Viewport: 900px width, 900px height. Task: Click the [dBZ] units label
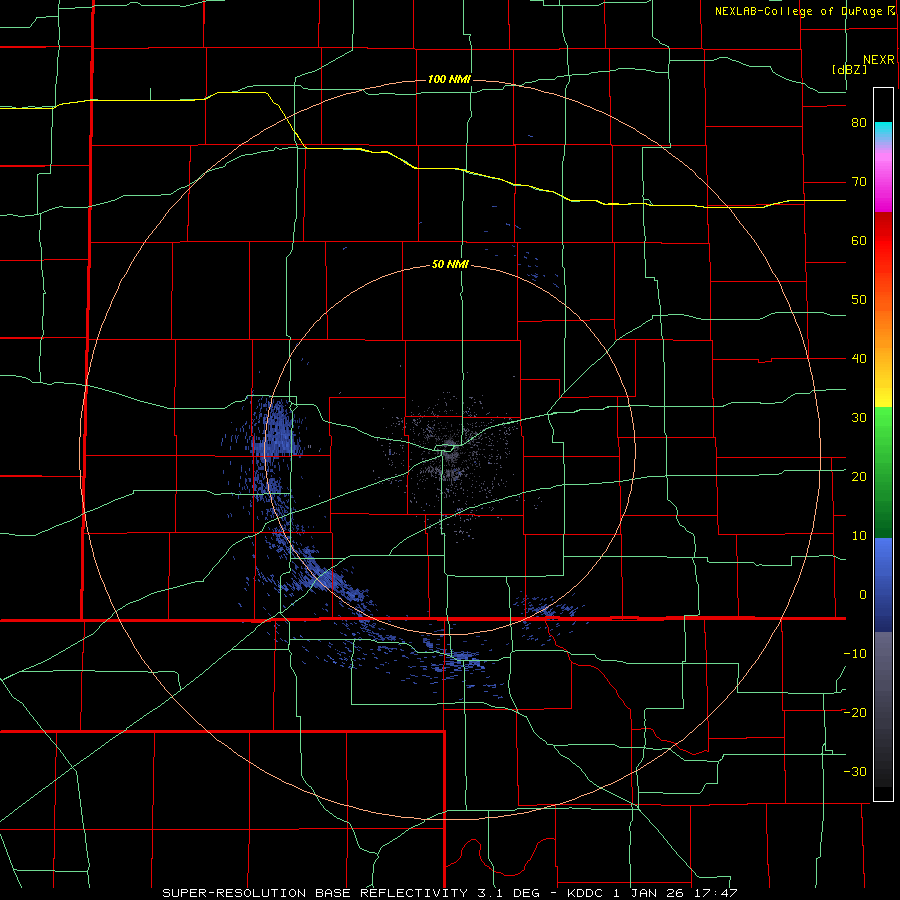(849, 70)
